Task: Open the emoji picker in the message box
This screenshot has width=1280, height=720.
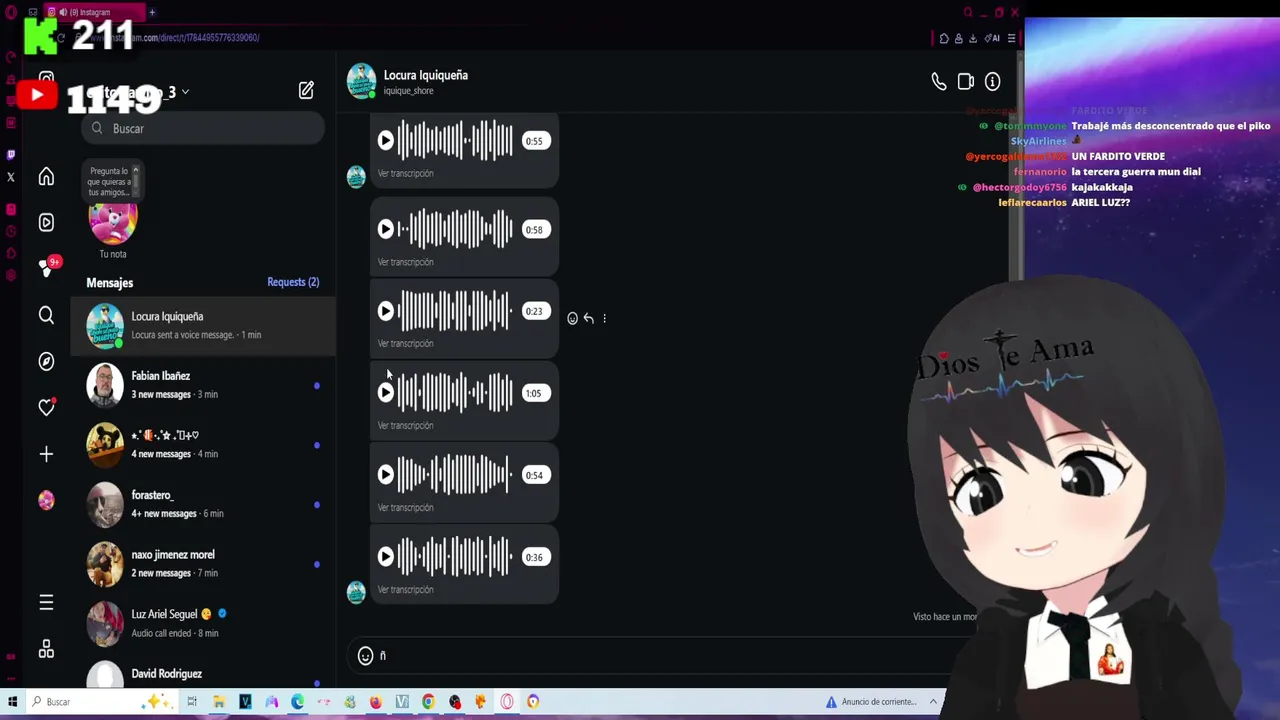Action: tap(365, 656)
